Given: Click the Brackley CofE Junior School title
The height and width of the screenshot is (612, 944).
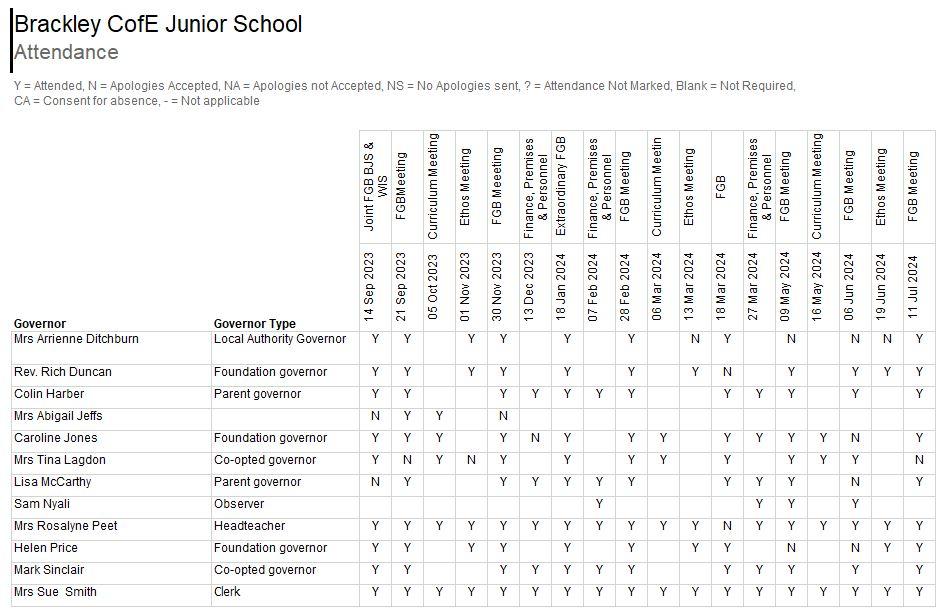Looking at the screenshot, I should (x=158, y=24).
